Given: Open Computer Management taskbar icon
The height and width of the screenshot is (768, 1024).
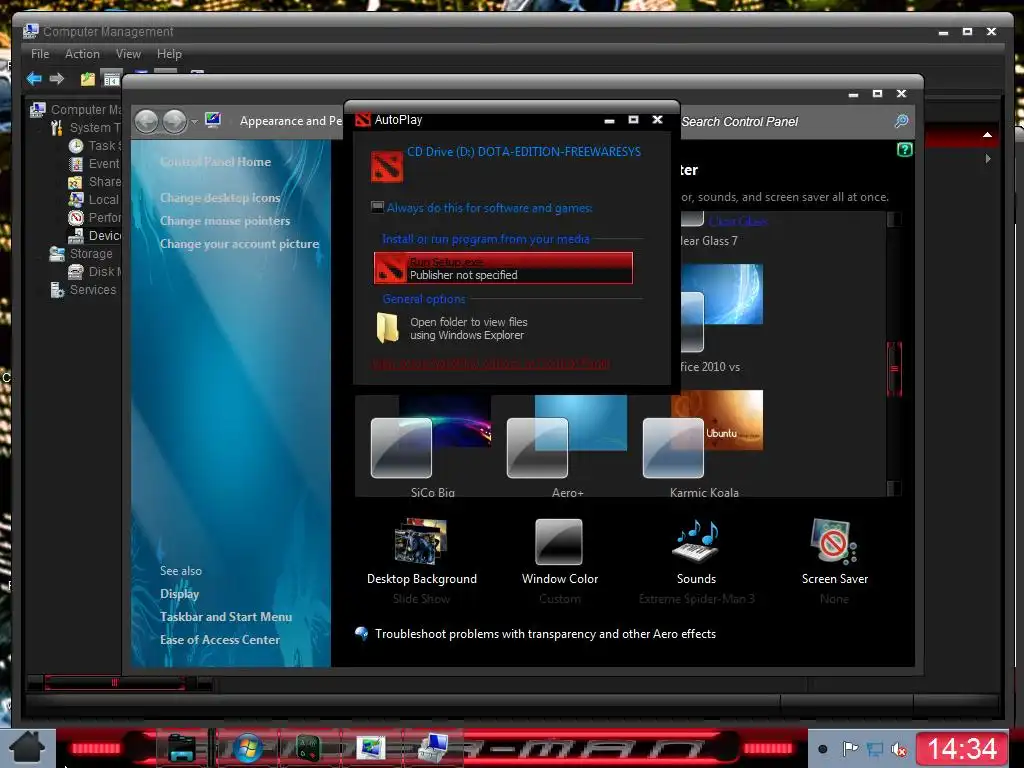Looking at the screenshot, I should tap(433, 748).
